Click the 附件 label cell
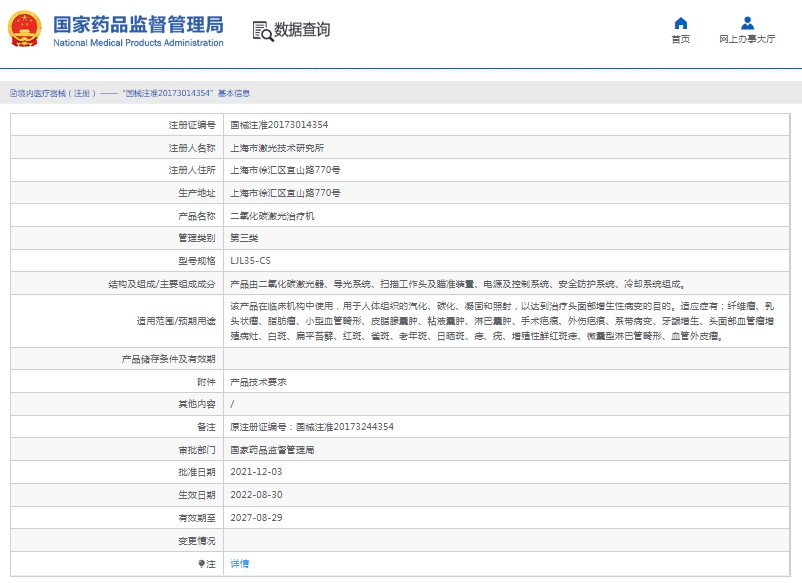 pyautogui.click(x=117, y=382)
